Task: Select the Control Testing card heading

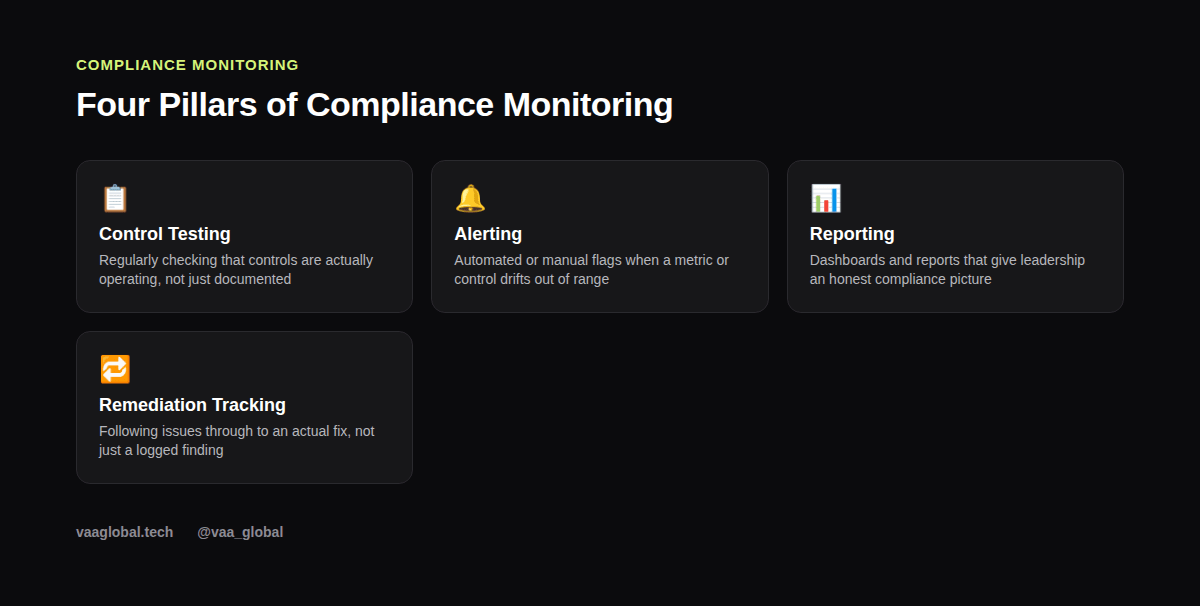Action: pos(165,234)
